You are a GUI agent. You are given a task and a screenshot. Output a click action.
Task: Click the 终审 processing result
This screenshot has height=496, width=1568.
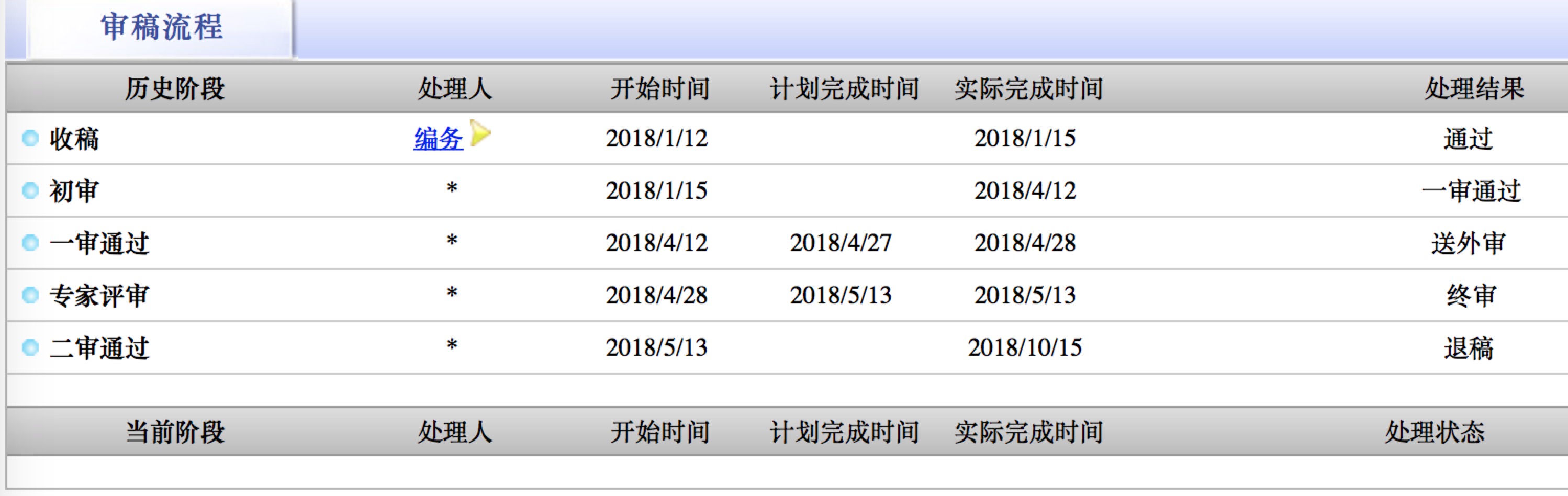[1471, 296]
